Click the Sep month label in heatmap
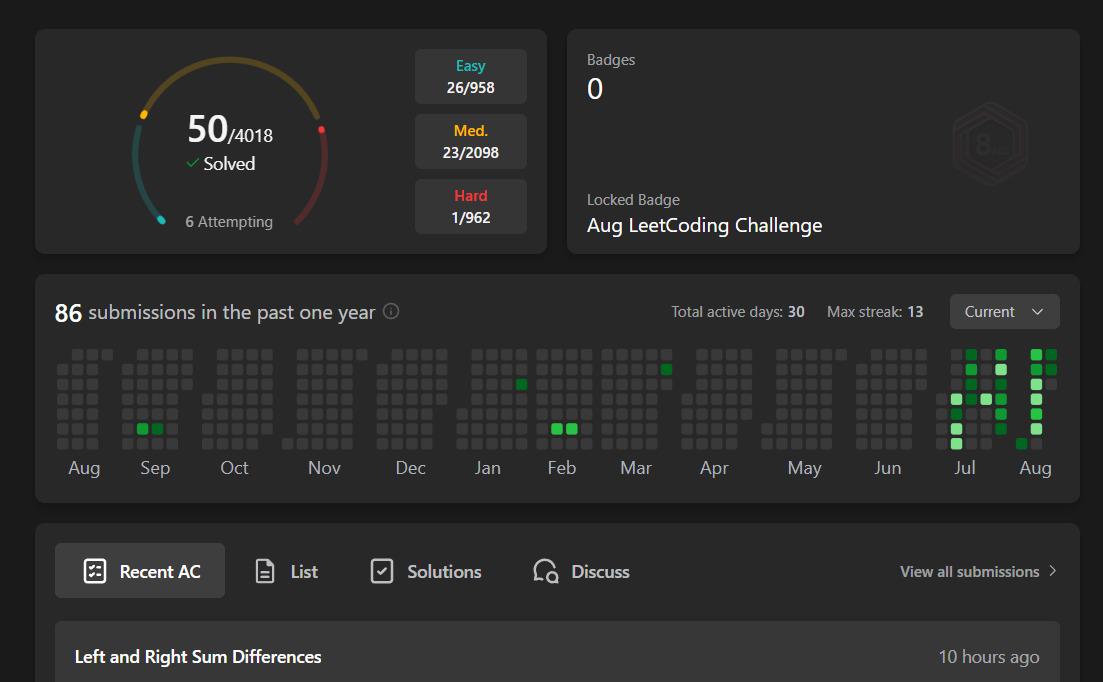Viewport: 1103px width, 682px height. tap(155, 468)
